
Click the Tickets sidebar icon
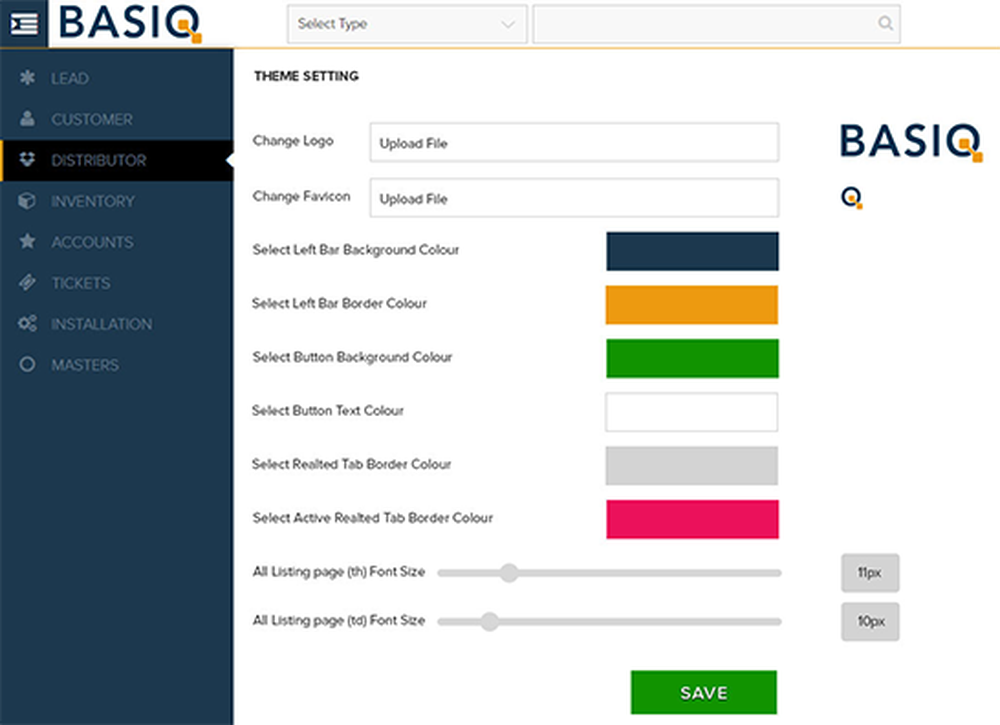pos(28,283)
